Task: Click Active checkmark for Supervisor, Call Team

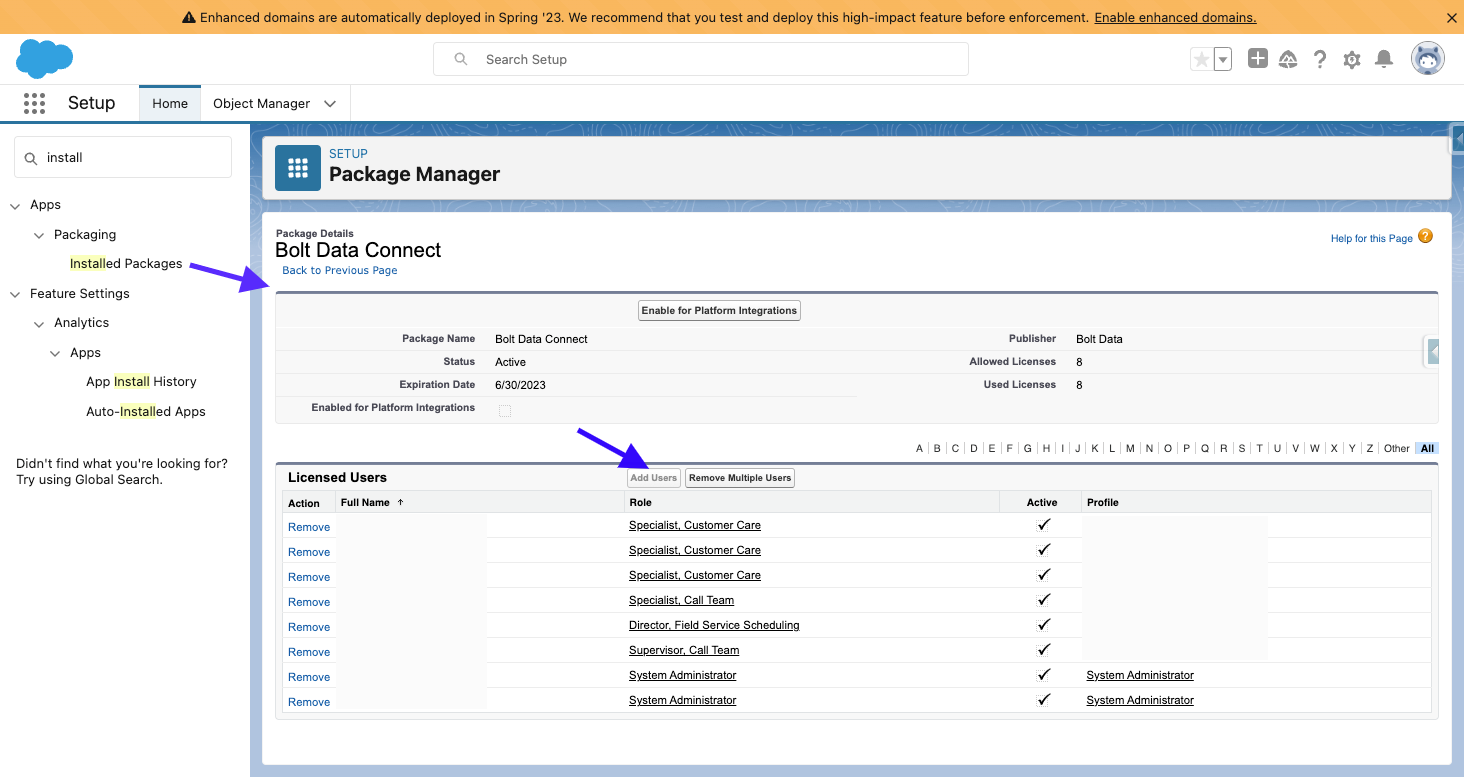Action: pyautogui.click(x=1044, y=650)
